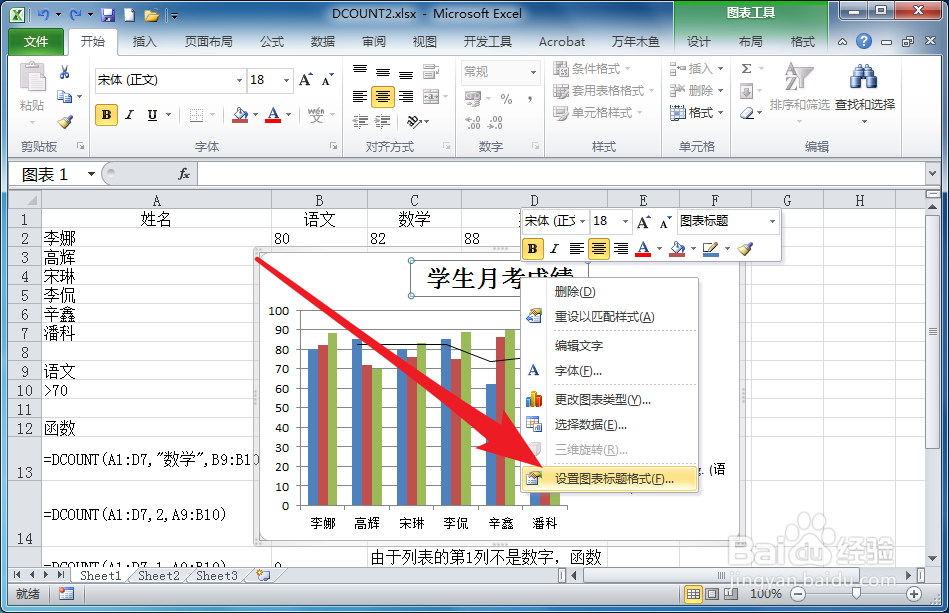Image resolution: width=949 pixels, height=613 pixels.
Task: Click the New document icon in quick access toolbar
Action: [x=129, y=15]
